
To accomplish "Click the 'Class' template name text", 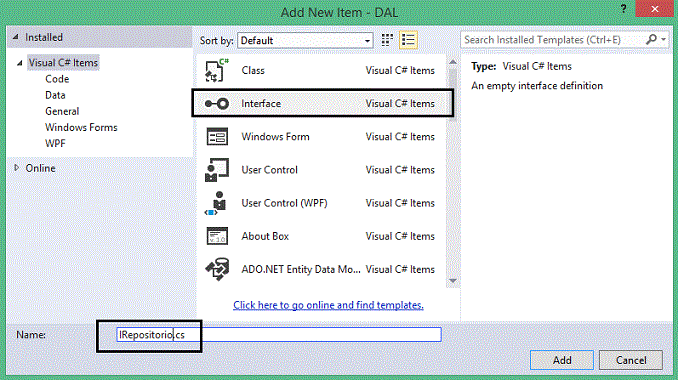I will [253, 70].
